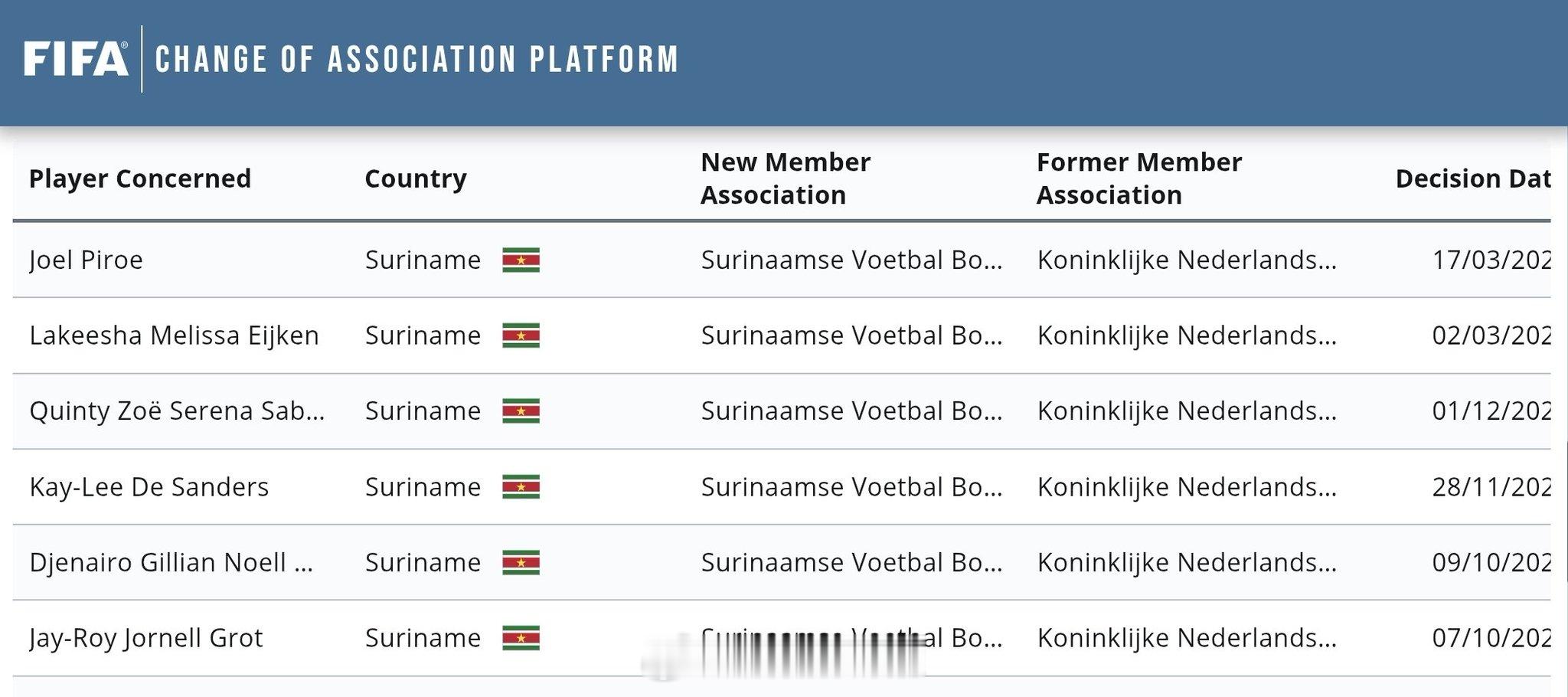Select player Jay-Roy Jornell Grot

(145, 638)
